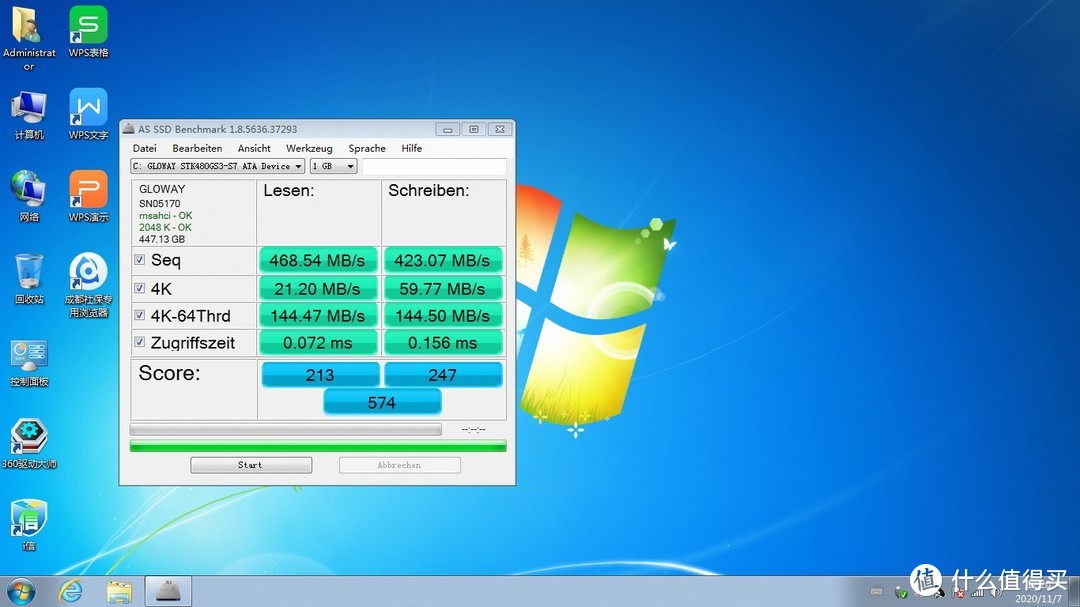The image size is (1080, 607).
Task: Open the Datei menu
Action: pos(145,148)
